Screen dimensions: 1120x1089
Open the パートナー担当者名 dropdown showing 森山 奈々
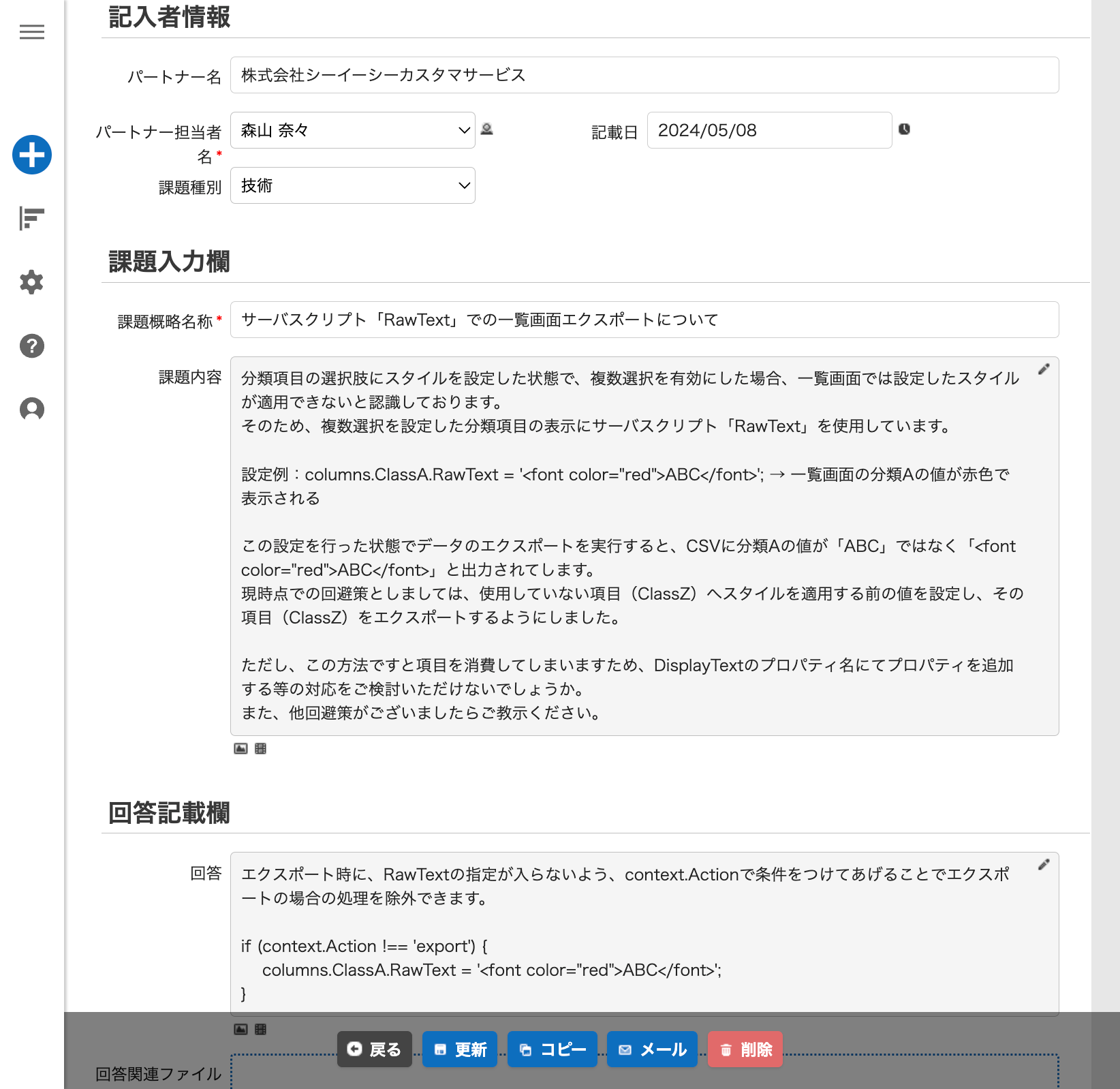point(353,130)
